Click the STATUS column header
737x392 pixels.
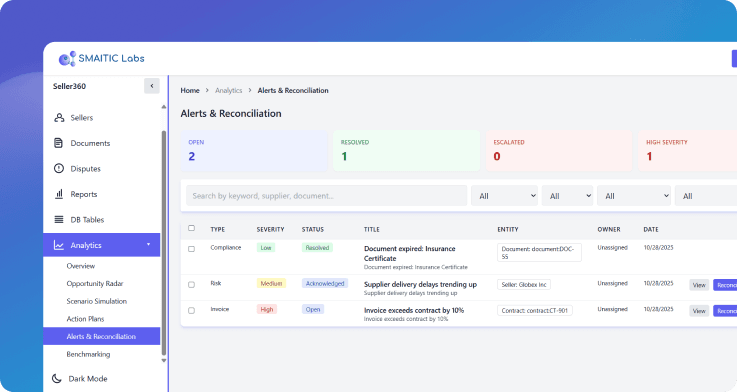pos(313,229)
